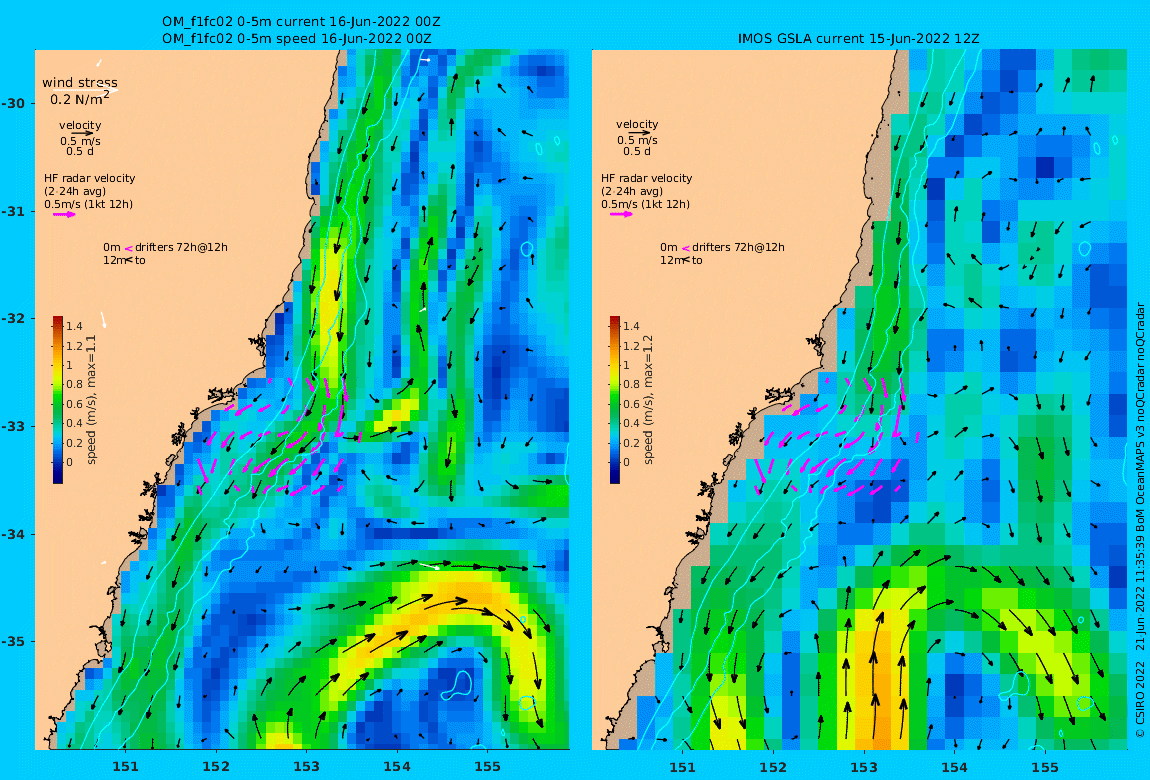Click 'speed (m/s), max=1.2' colorbar label

[648, 400]
